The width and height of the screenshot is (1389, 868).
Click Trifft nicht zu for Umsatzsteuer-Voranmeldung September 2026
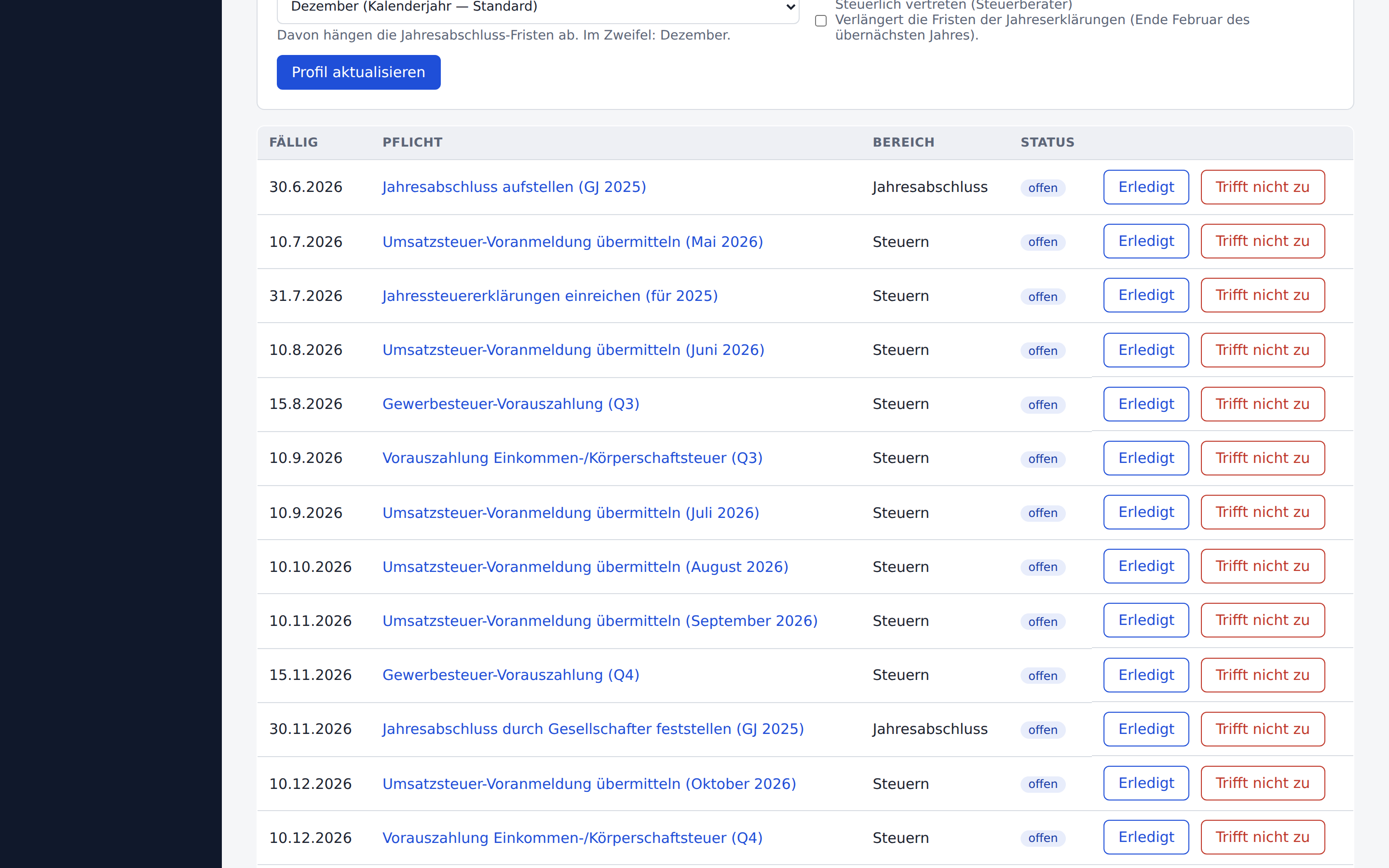[1262, 620]
